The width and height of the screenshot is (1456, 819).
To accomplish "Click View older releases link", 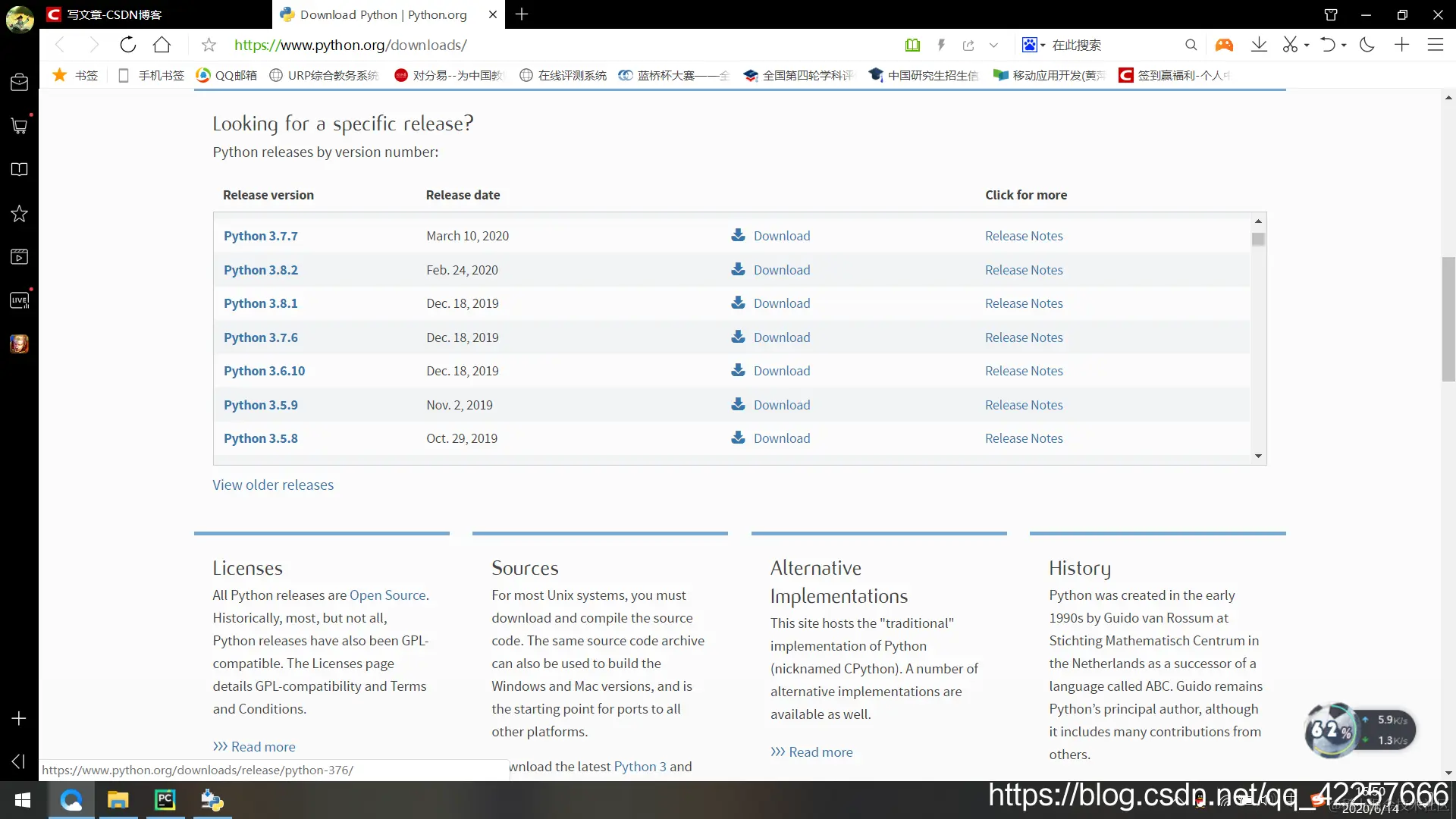I will [272, 485].
